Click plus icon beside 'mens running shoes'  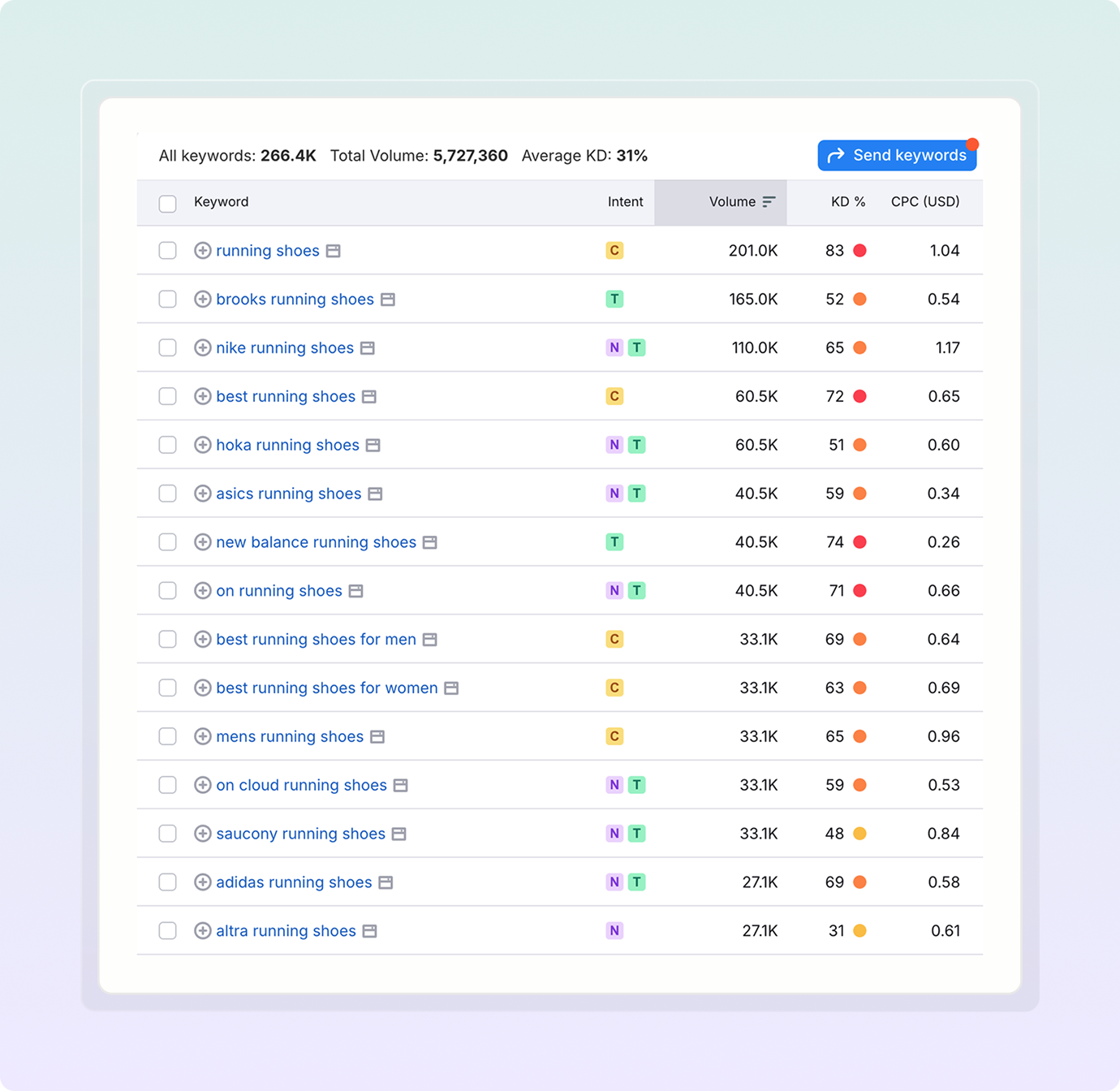[x=203, y=737]
